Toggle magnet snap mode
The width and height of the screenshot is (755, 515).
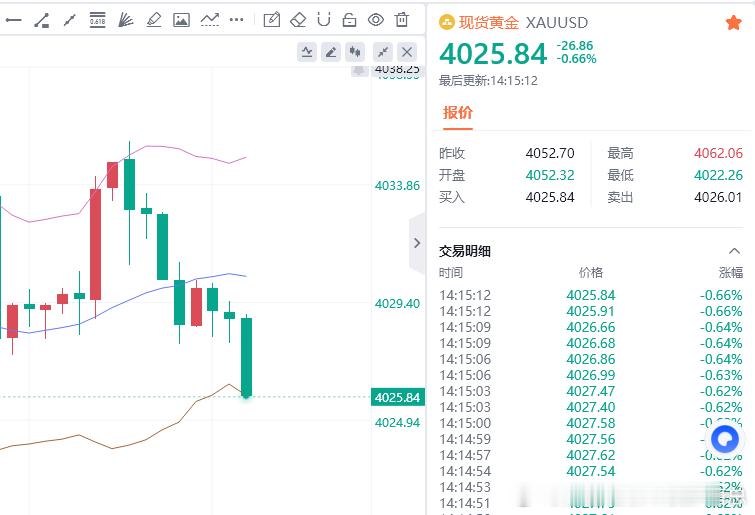pyautogui.click(x=324, y=20)
